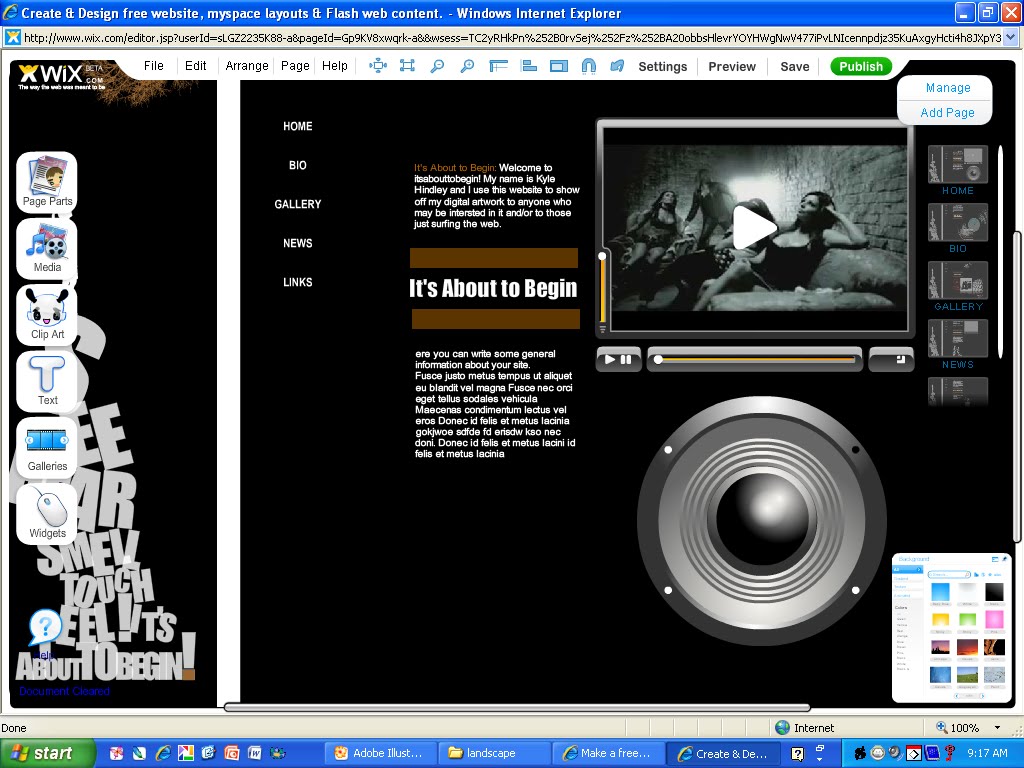Image resolution: width=1024 pixels, height=768 pixels.
Task: Play the video with the center play icon
Action: pyautogui.click(x=754, y=228)
